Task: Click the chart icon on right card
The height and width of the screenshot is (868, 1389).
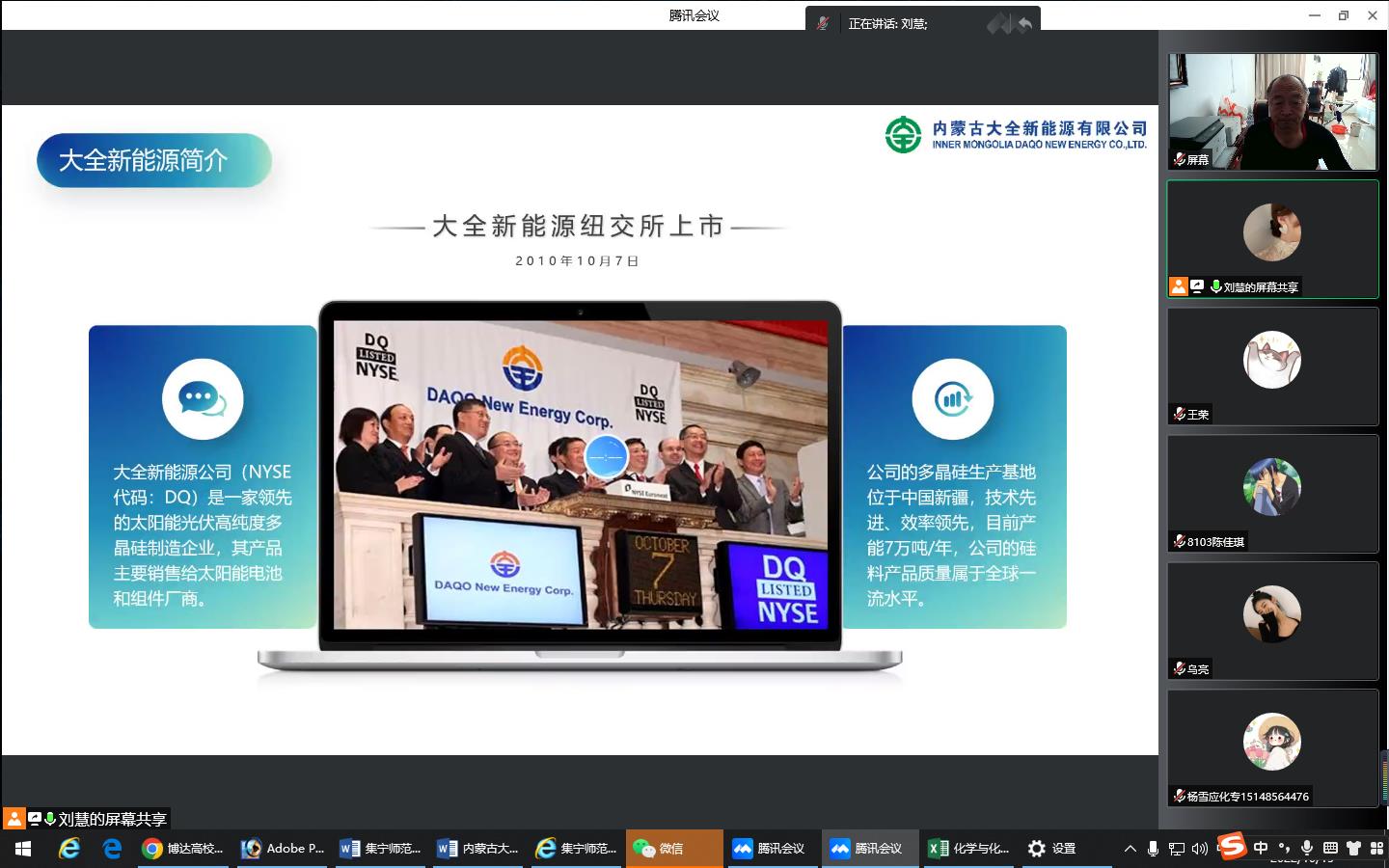Action: [952, 398]
